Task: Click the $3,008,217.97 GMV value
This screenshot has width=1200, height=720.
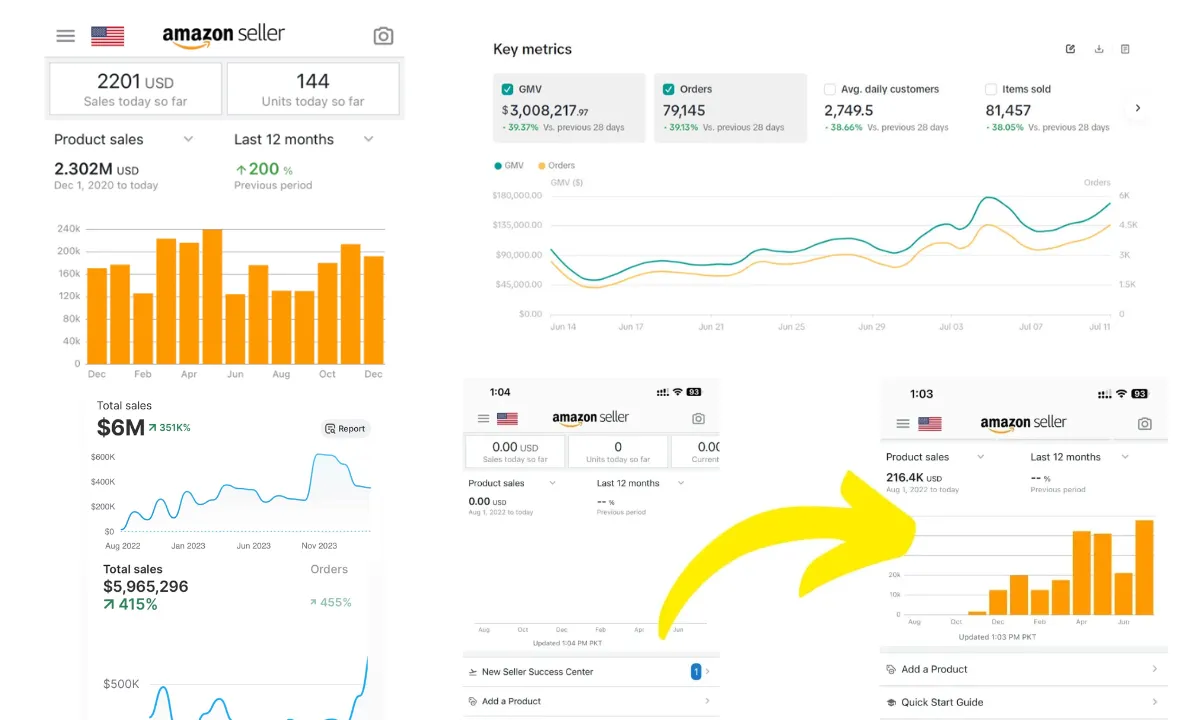Action: (545, 111)
